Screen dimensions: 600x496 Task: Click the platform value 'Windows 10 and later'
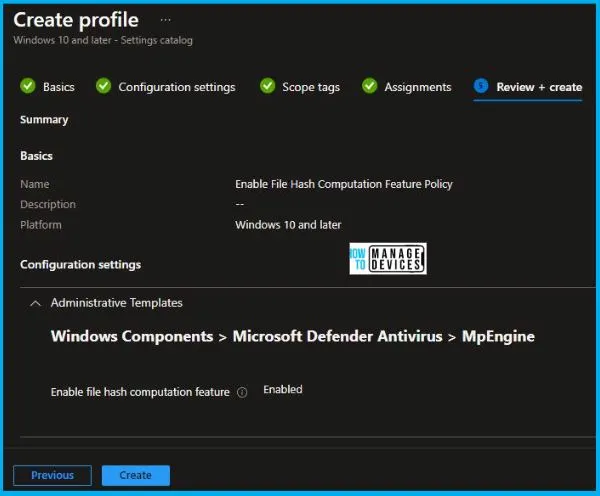tap(288, 225)
